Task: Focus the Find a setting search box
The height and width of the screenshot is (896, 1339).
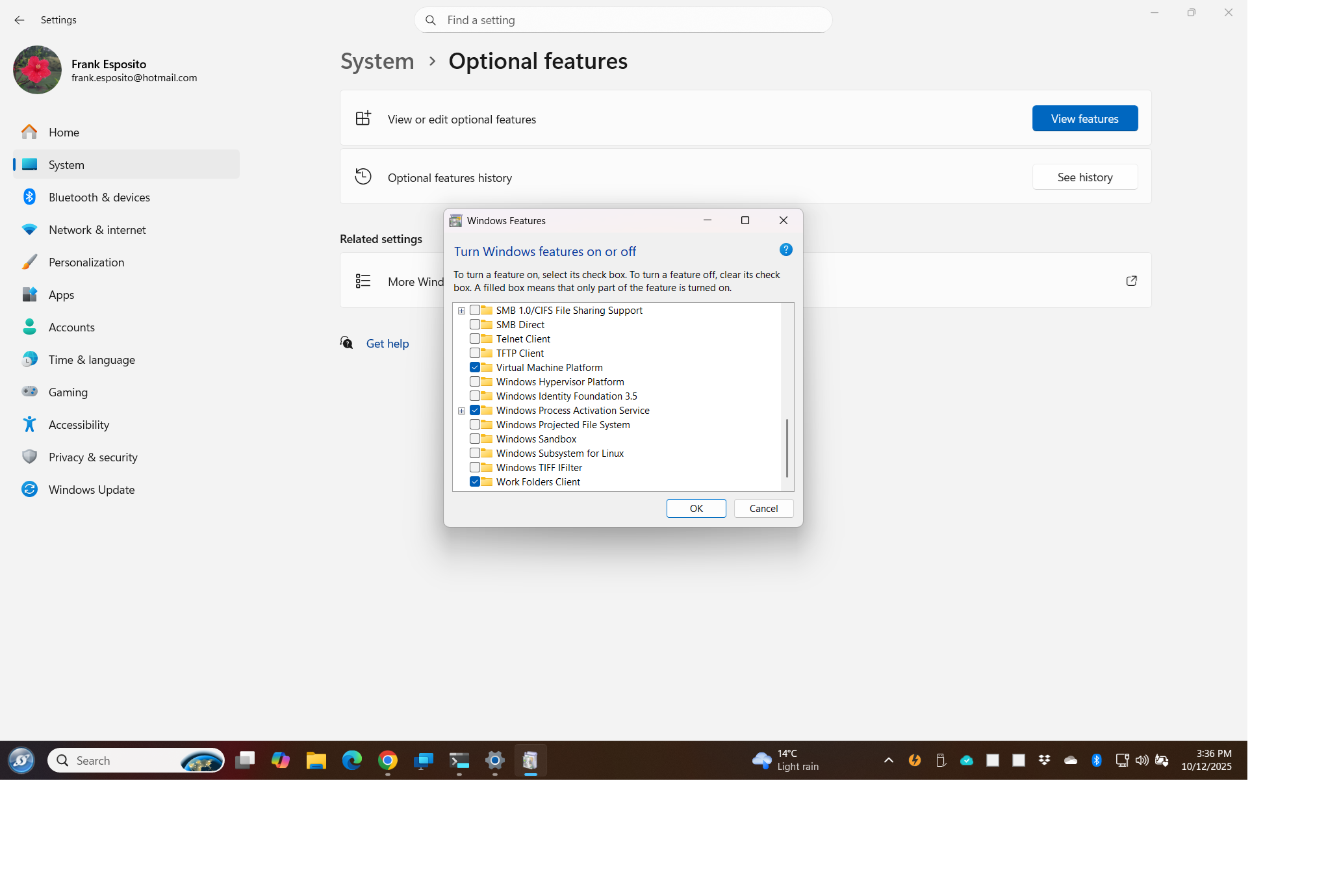Action: (x=623, y=20)
